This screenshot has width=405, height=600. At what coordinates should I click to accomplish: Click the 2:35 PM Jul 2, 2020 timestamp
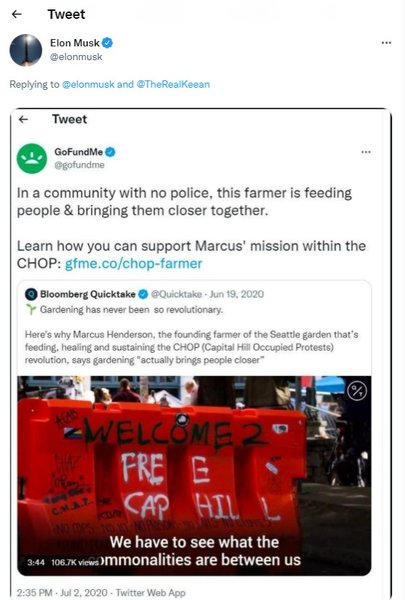click(x=62, y=593)
